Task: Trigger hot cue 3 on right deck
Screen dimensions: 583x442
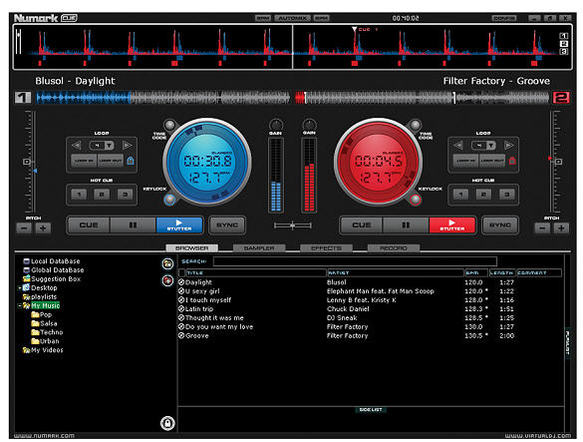Action: [507, 194]
